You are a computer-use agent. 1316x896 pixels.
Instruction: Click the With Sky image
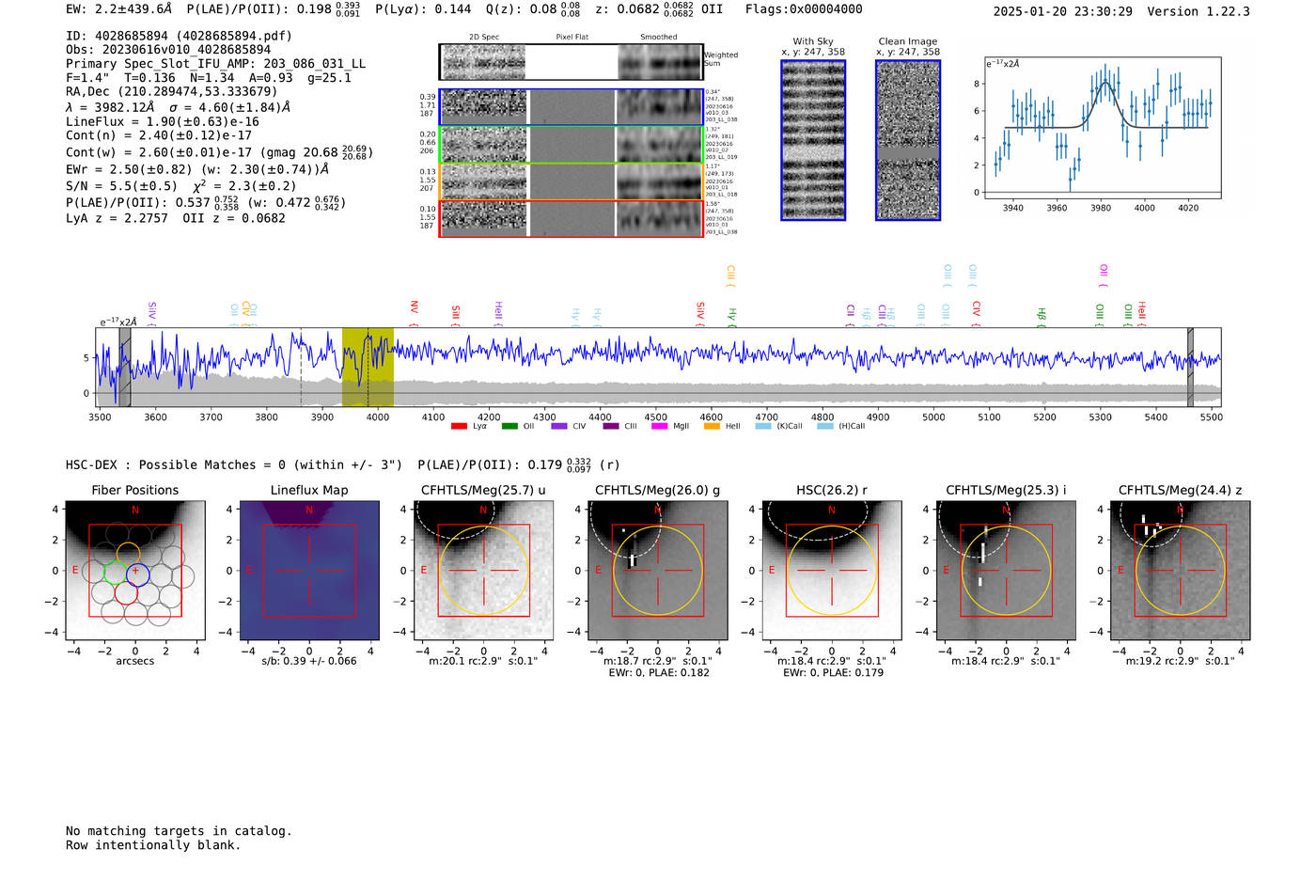pyautogui.click(x=813, y=140)
